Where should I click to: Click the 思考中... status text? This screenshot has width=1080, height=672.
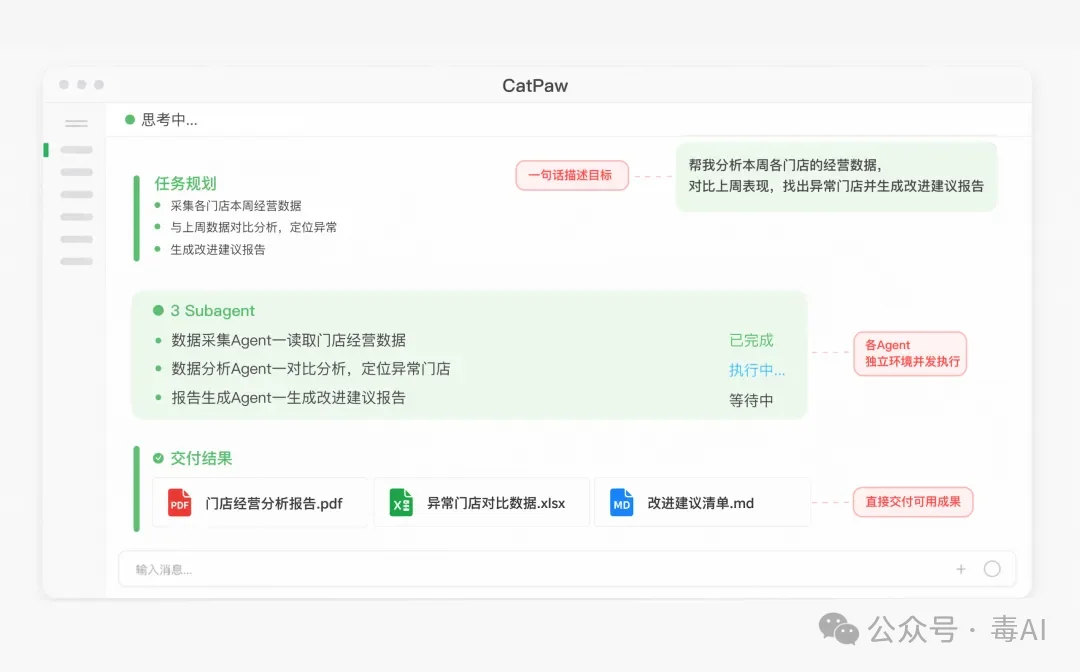(169, 120)
